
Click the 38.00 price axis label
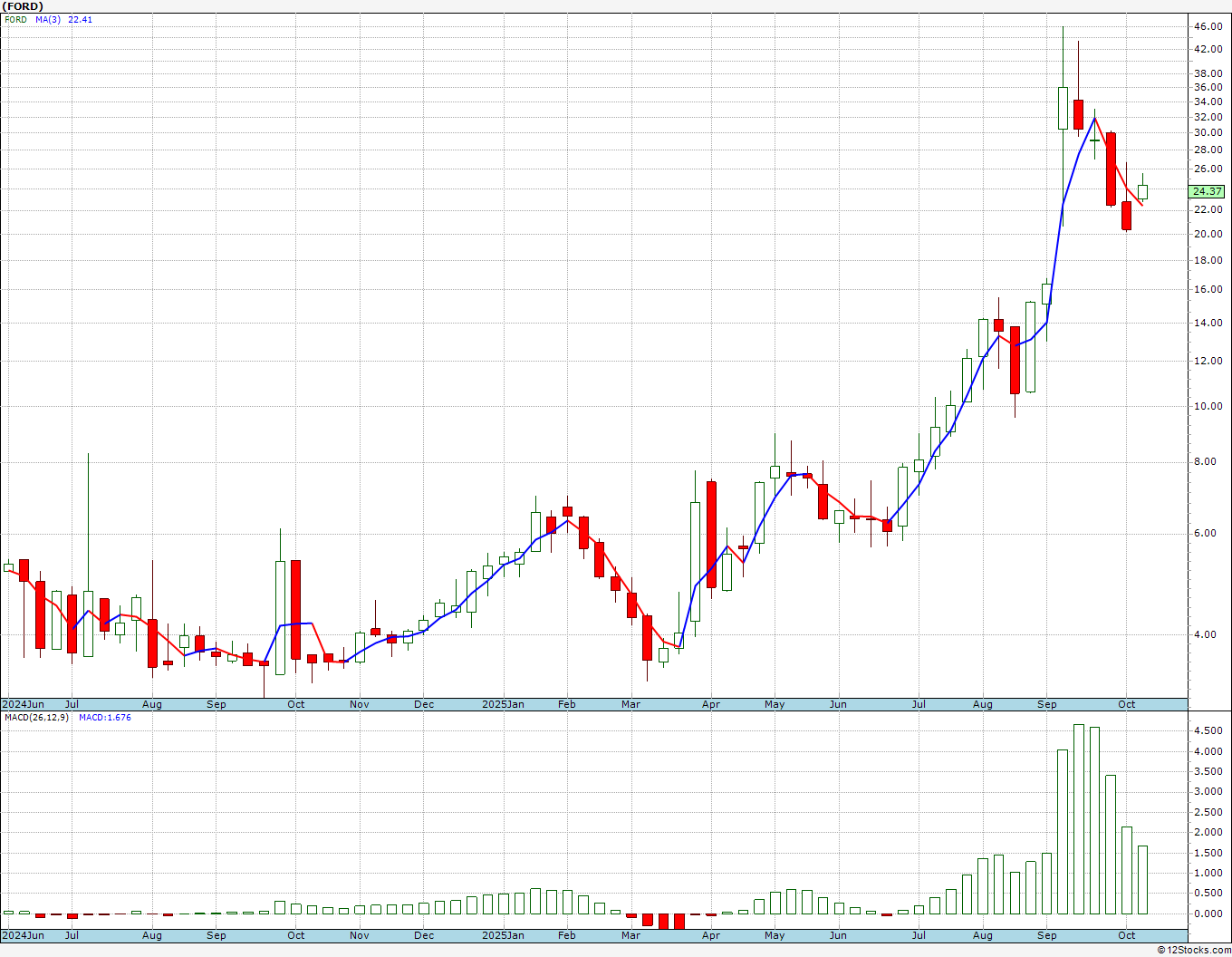click(1208, 73)
